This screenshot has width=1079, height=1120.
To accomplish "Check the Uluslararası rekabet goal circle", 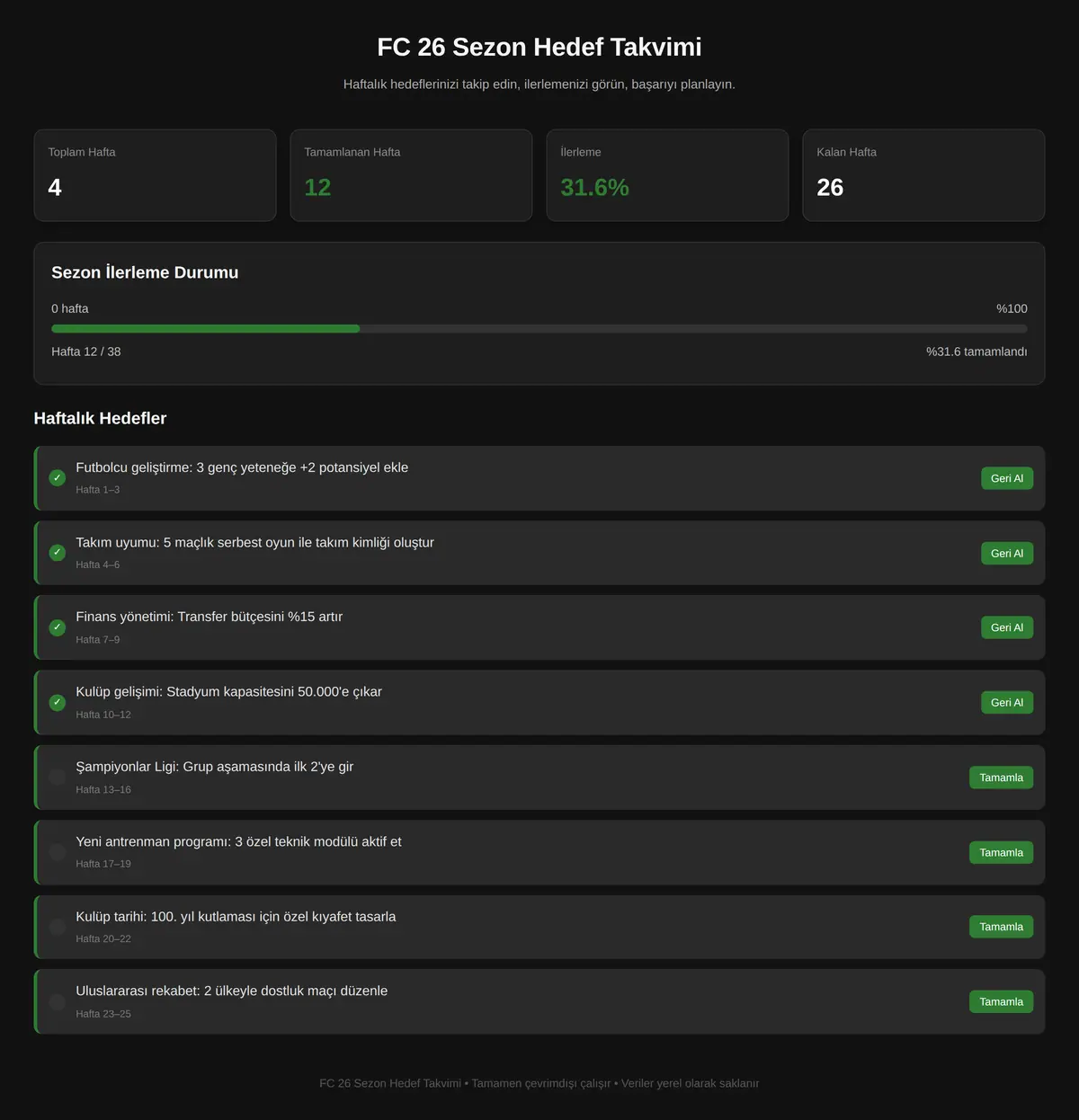I will point(58,1001).
